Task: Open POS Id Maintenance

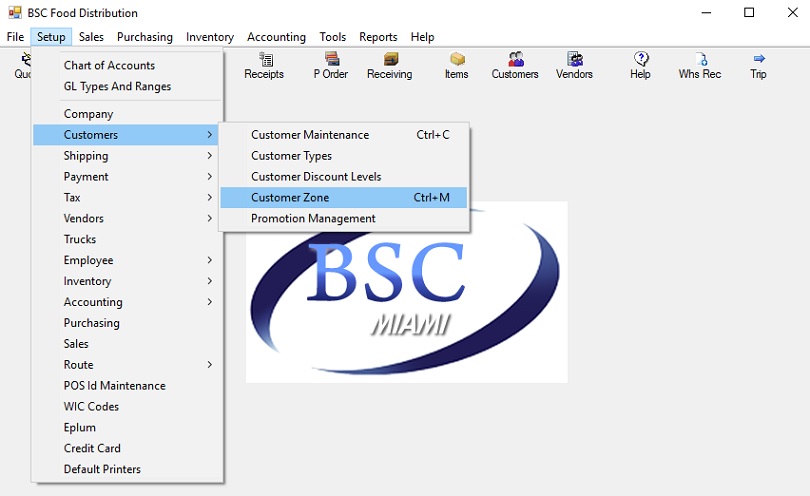Action: click(128, 385)
